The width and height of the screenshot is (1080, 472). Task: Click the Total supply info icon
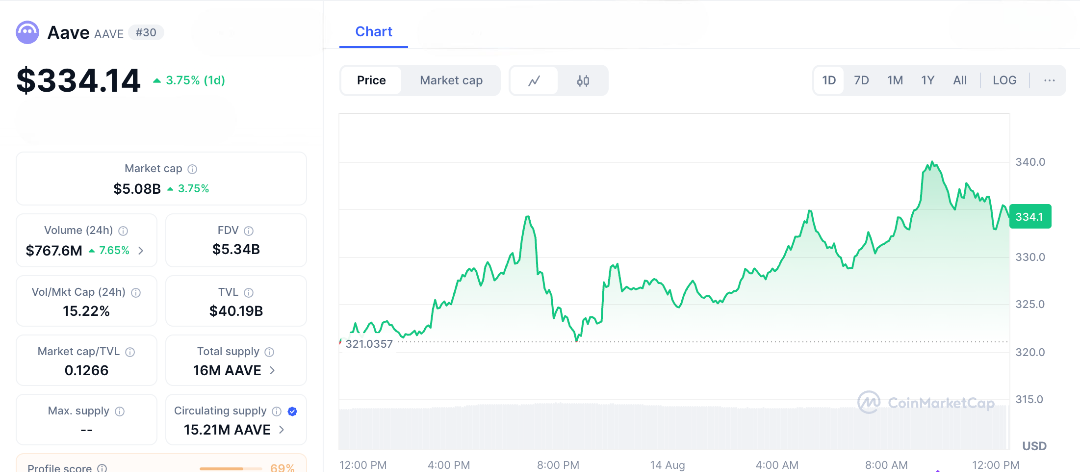point(269,352)
